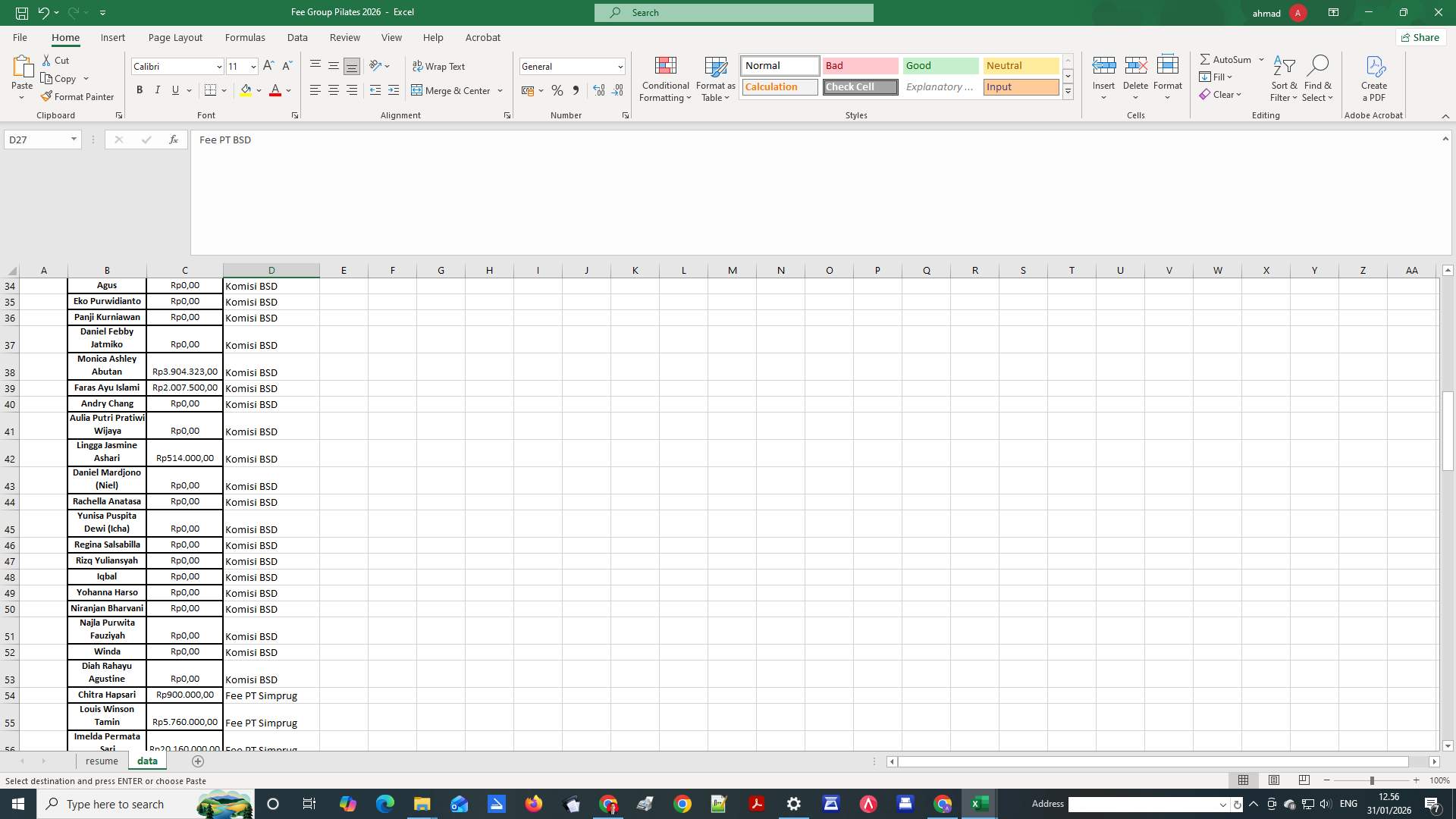This screenshot has width=1456, height=819.
Task: Open Conditional Formatting options
Action: (x=665, y=79)
